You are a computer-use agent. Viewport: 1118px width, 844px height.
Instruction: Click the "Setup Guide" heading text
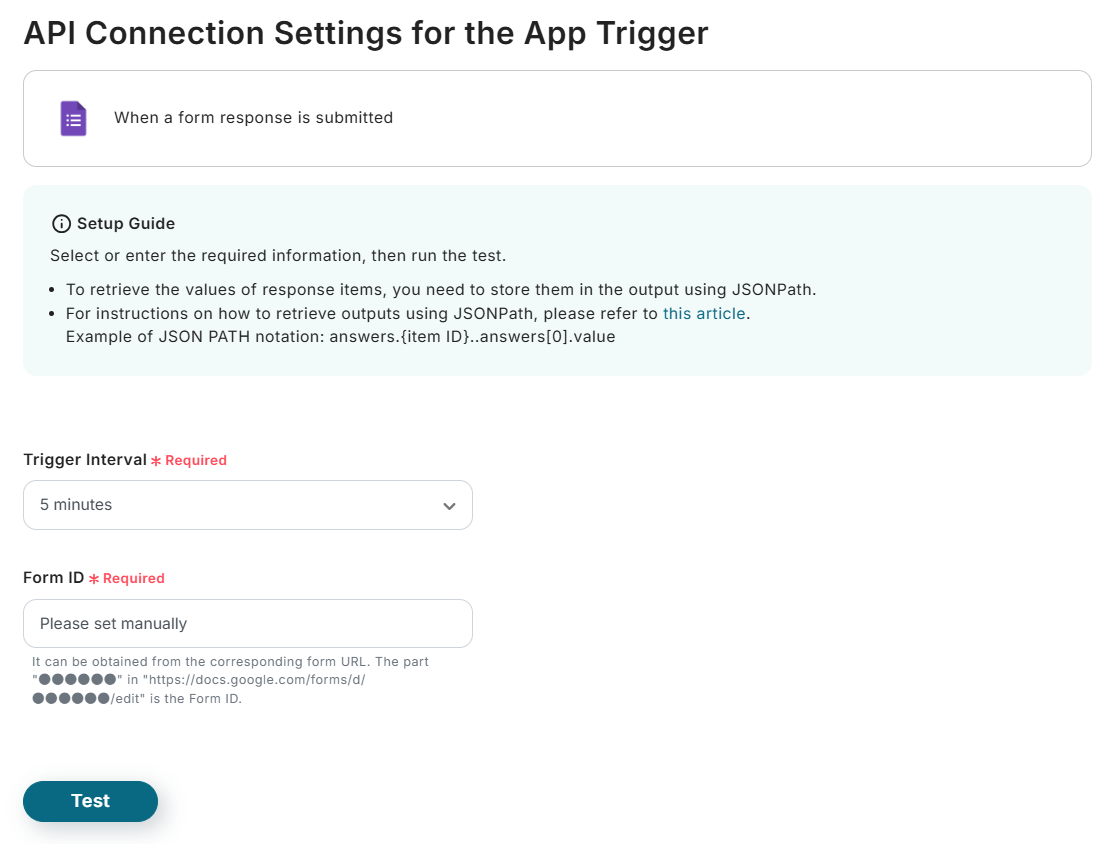pyautogui.click(x=126, y=224)
